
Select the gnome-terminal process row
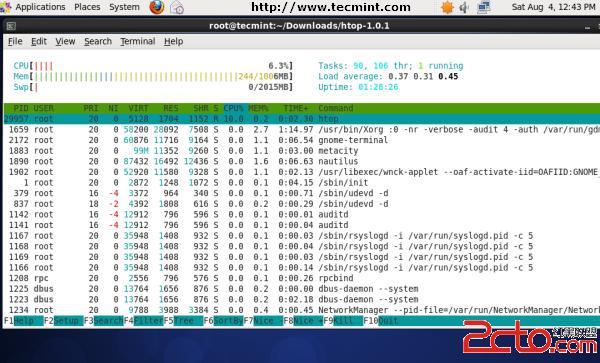302,140
